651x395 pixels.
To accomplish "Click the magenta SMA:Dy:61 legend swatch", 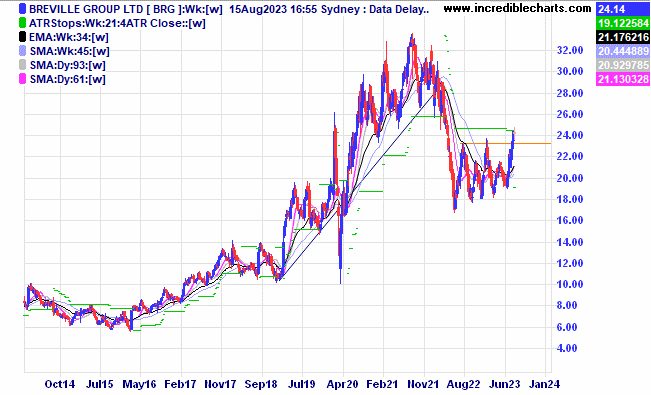I will click(22, 79).
